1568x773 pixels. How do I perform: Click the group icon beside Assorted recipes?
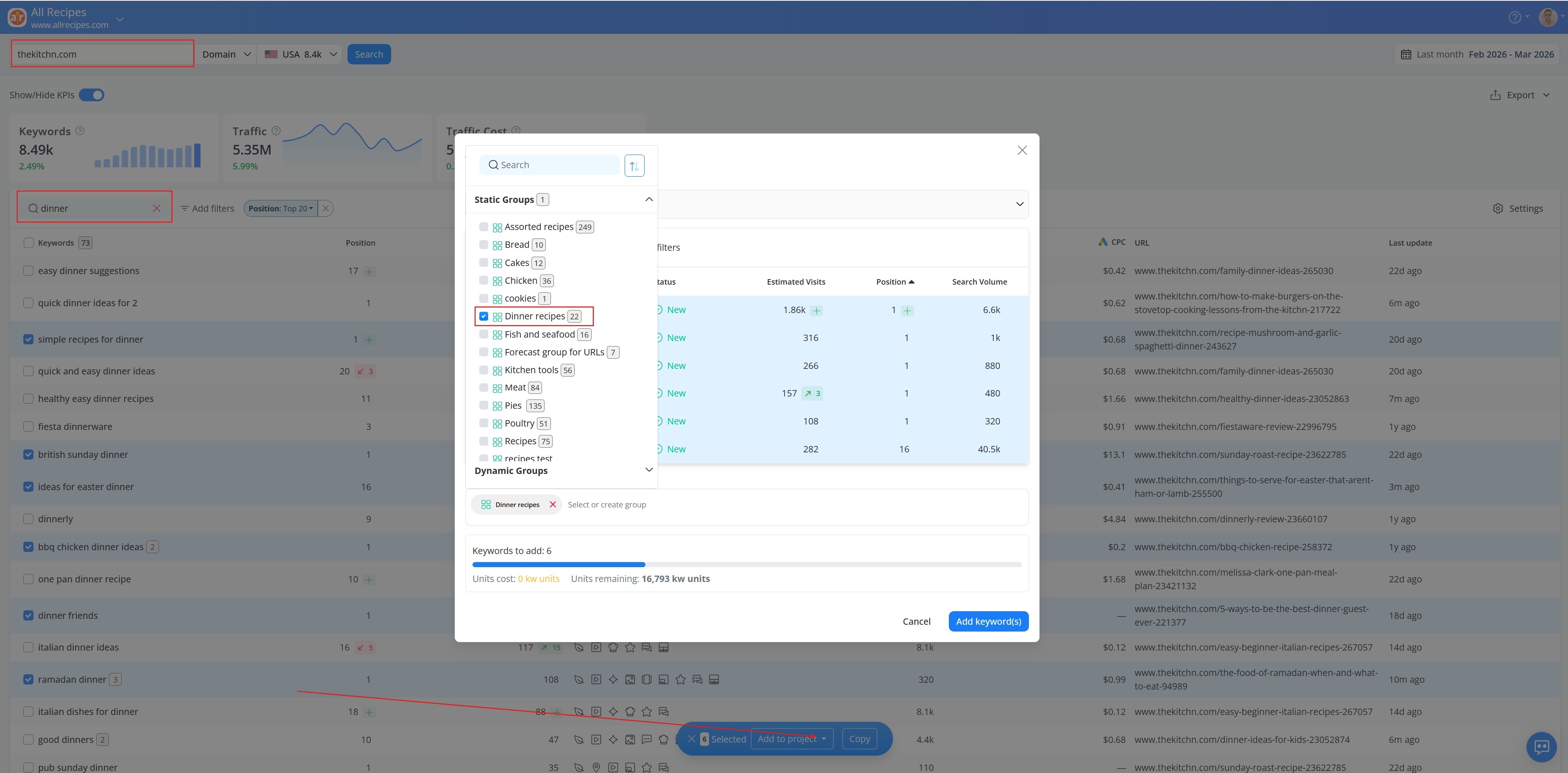[497, 227]
